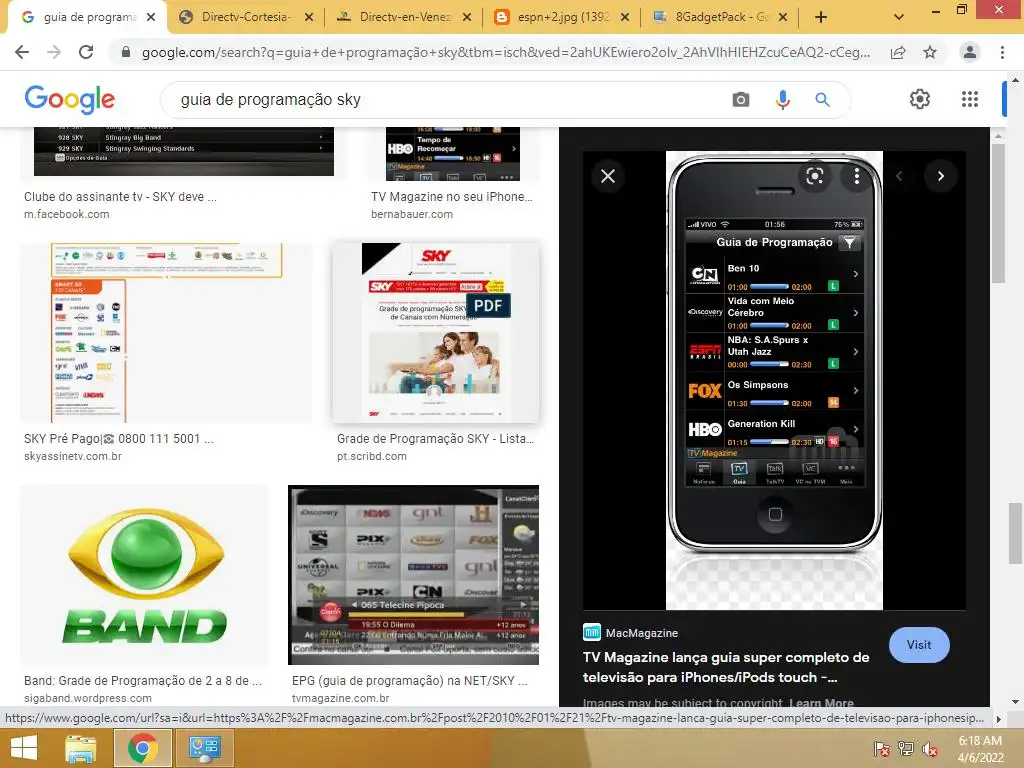The height and width of the screenshot is (768, 1024).
Task: Open the TV Magazine lança guia title link
Action: click(726, 667)
